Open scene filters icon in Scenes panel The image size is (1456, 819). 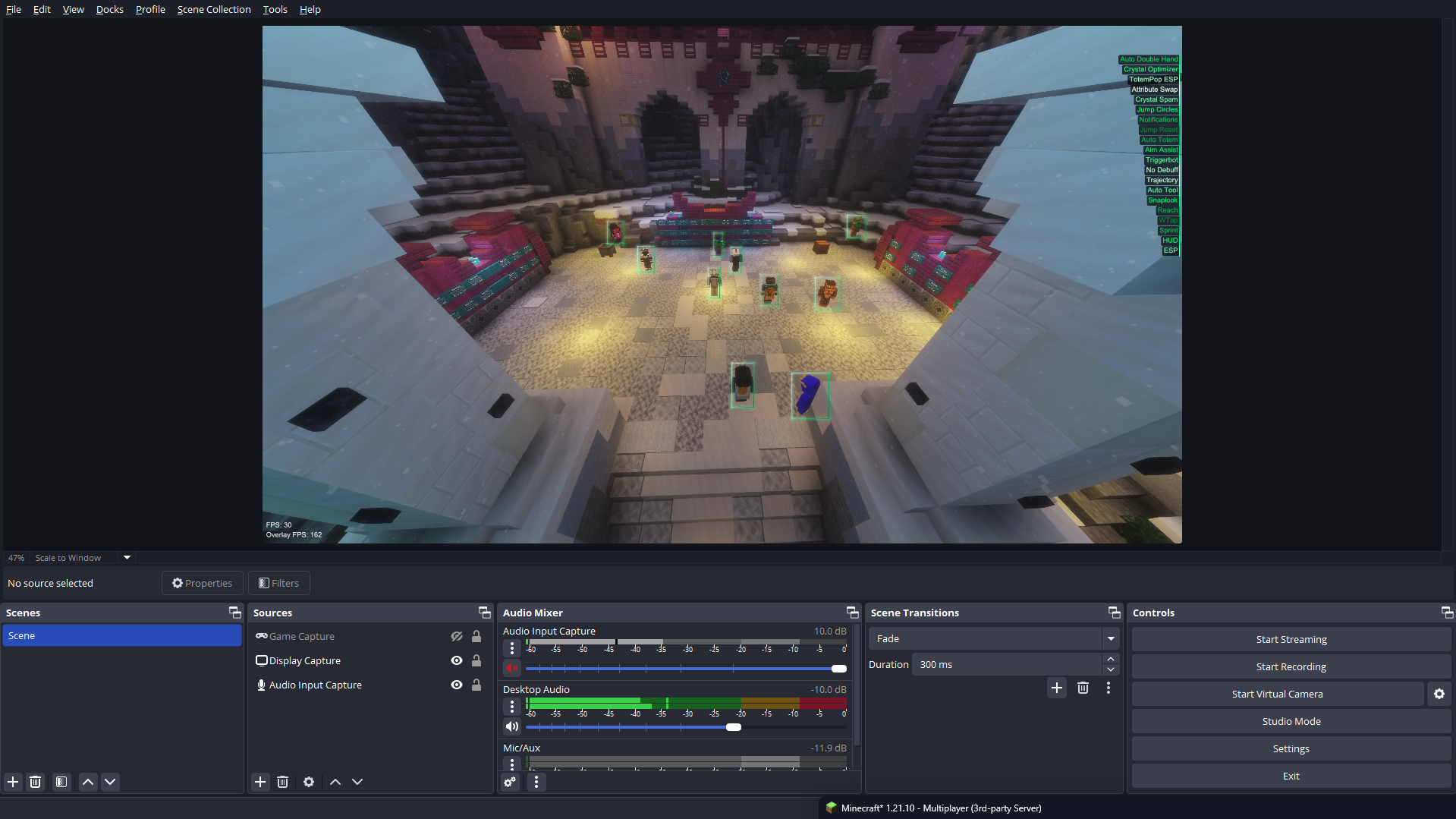click(x=61, y=782)
